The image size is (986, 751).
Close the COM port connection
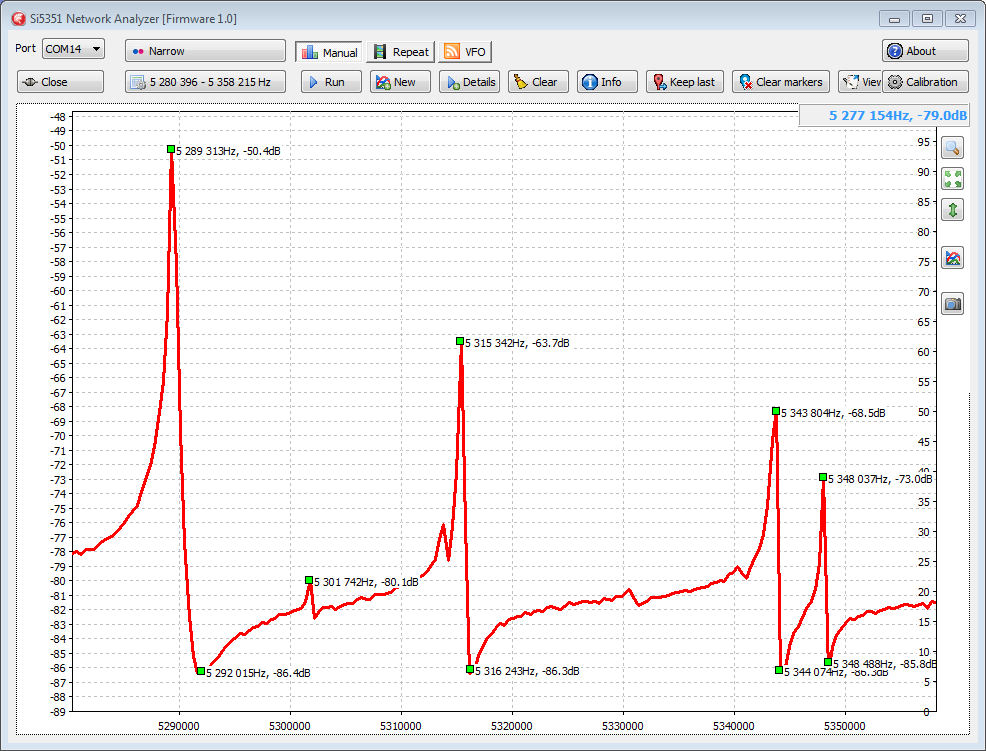60,82
